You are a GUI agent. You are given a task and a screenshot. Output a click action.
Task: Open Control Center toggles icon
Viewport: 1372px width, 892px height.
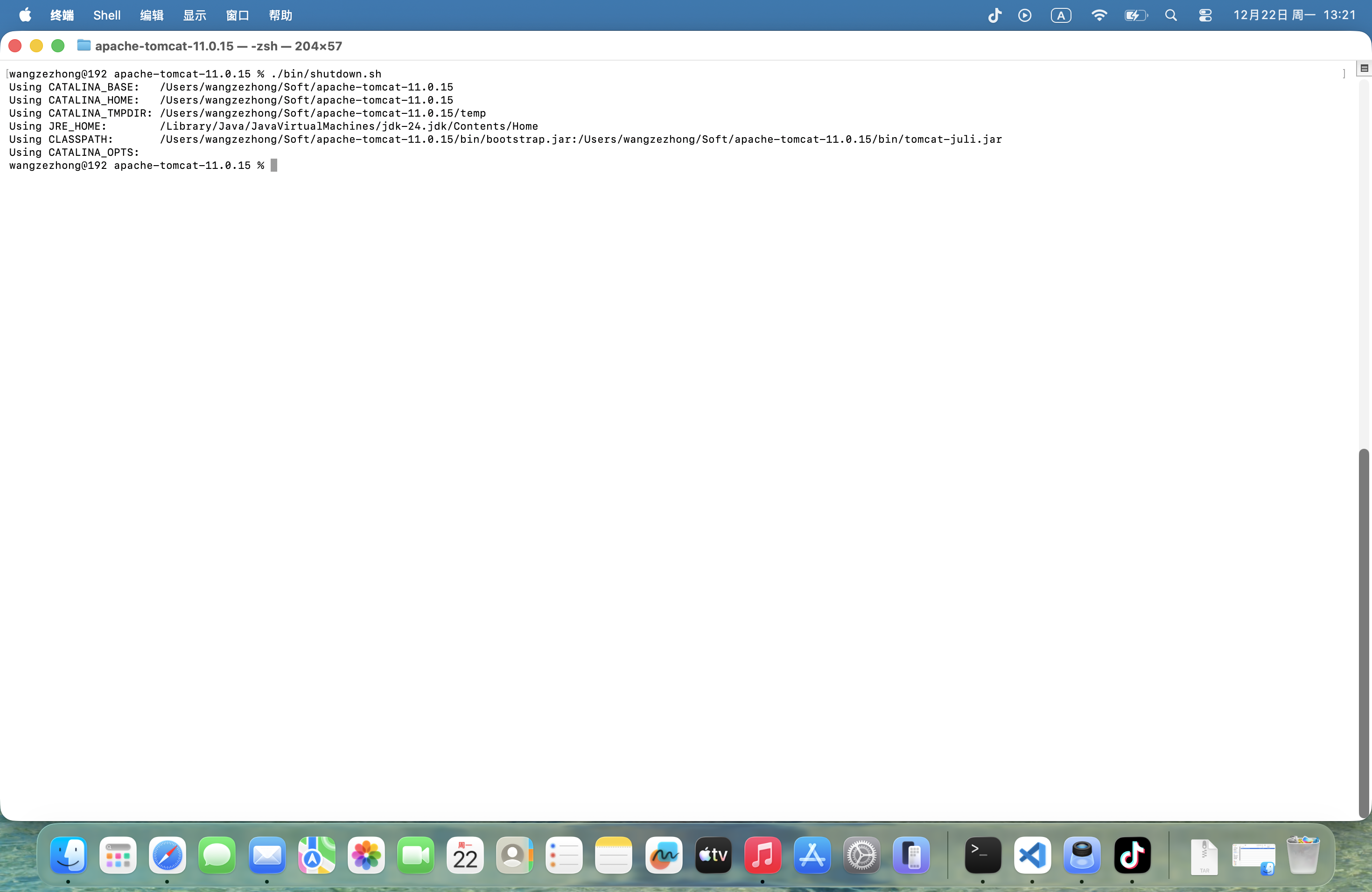[1205, 15]
